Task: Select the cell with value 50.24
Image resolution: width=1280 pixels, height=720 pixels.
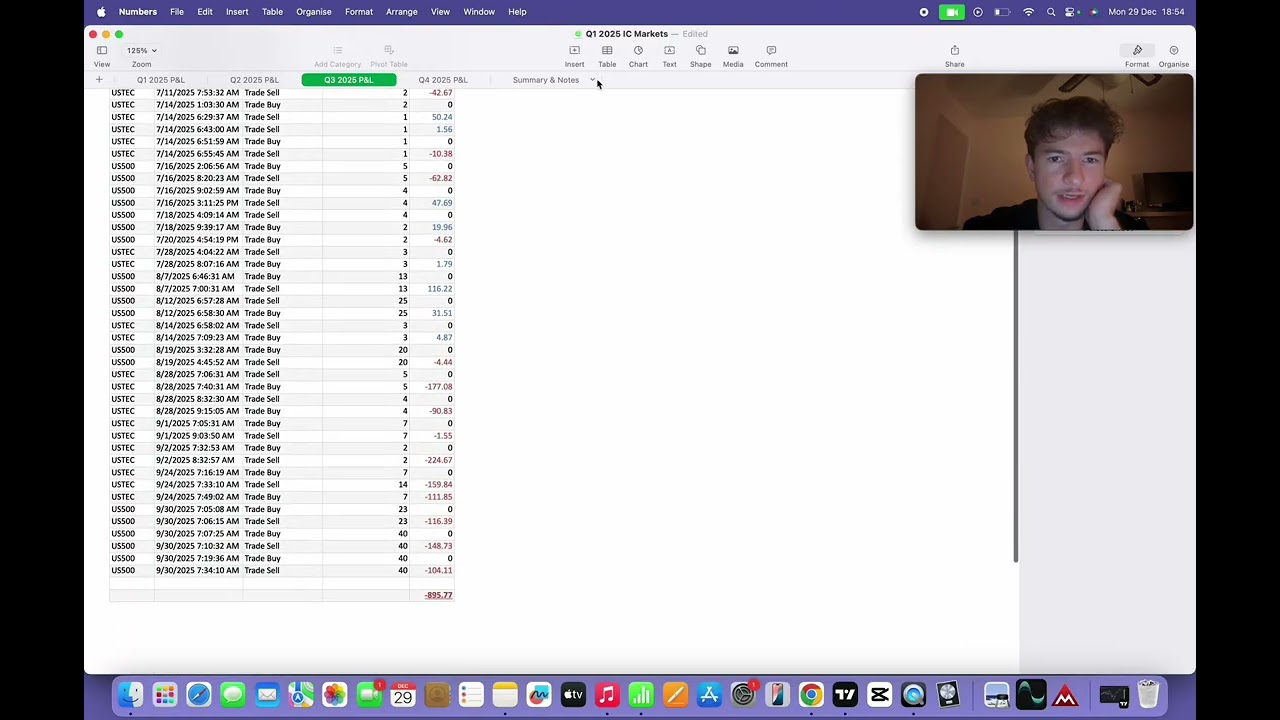Action: [x=432, y=117]
